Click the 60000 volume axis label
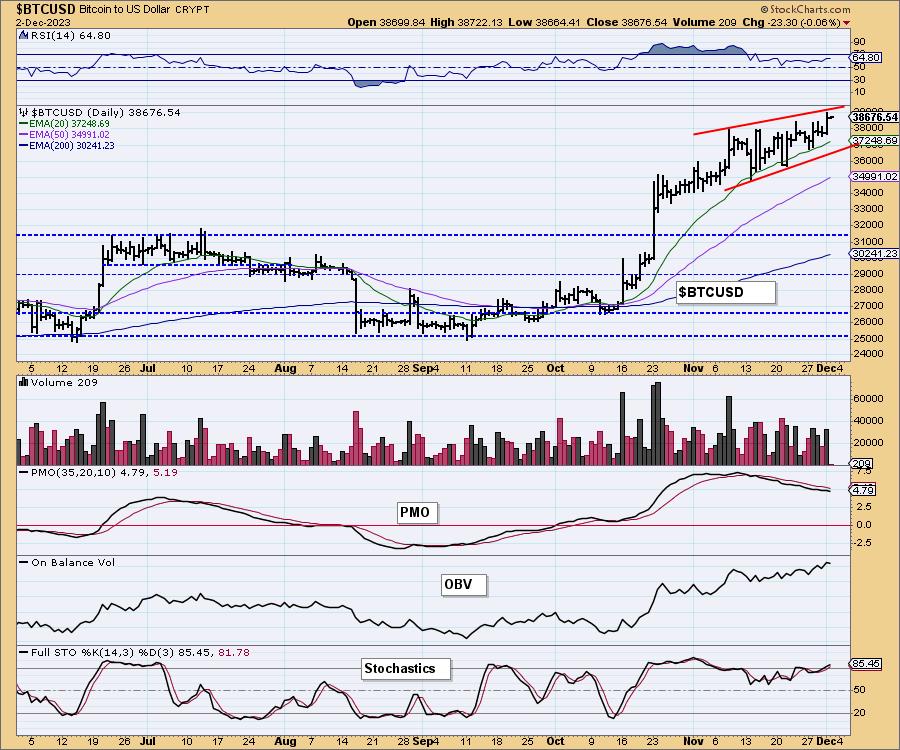This screenshot has height=750, width=900. [x=868, y=398]
